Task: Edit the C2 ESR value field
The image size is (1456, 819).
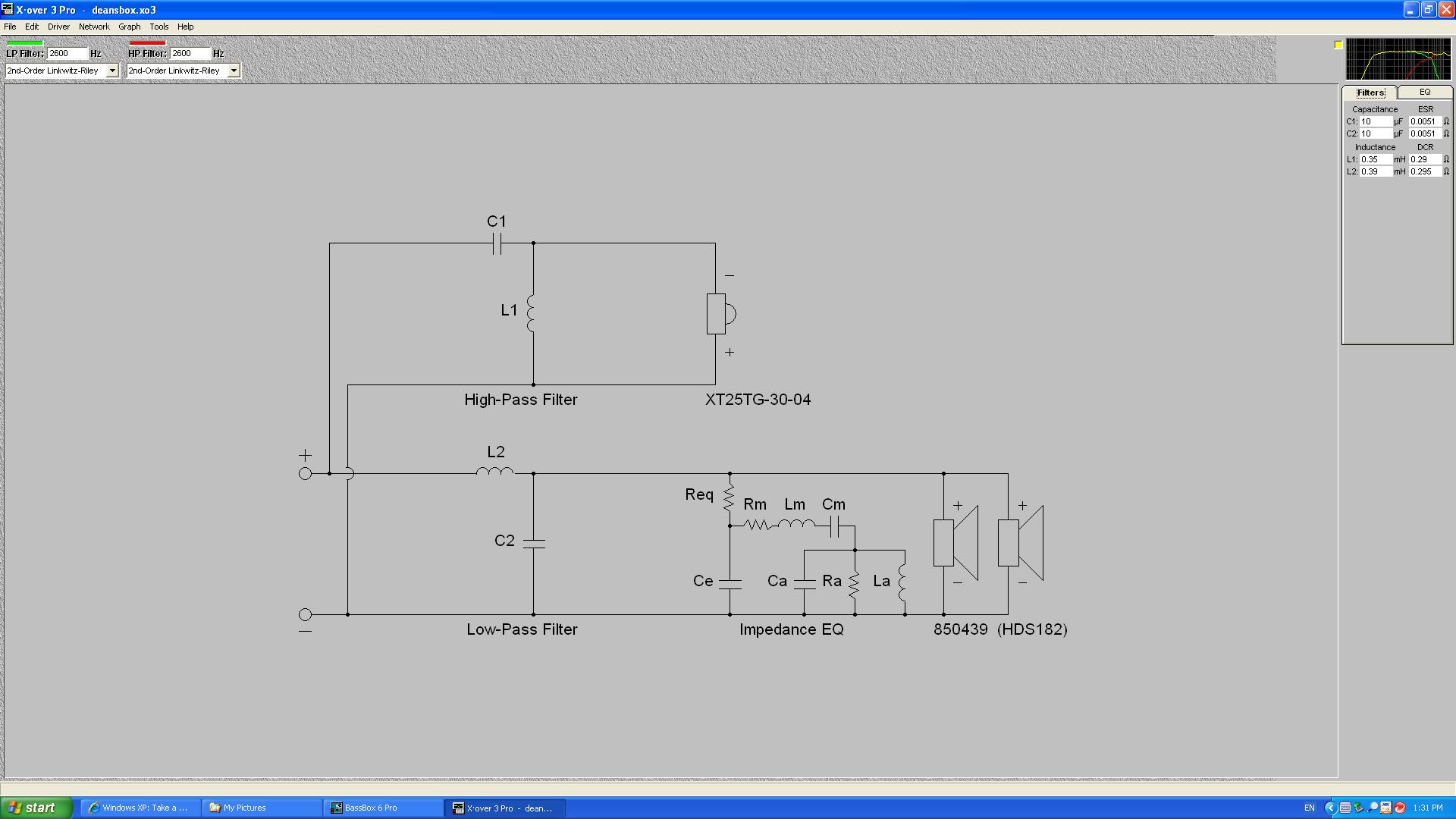Action: click(1425, 133)
